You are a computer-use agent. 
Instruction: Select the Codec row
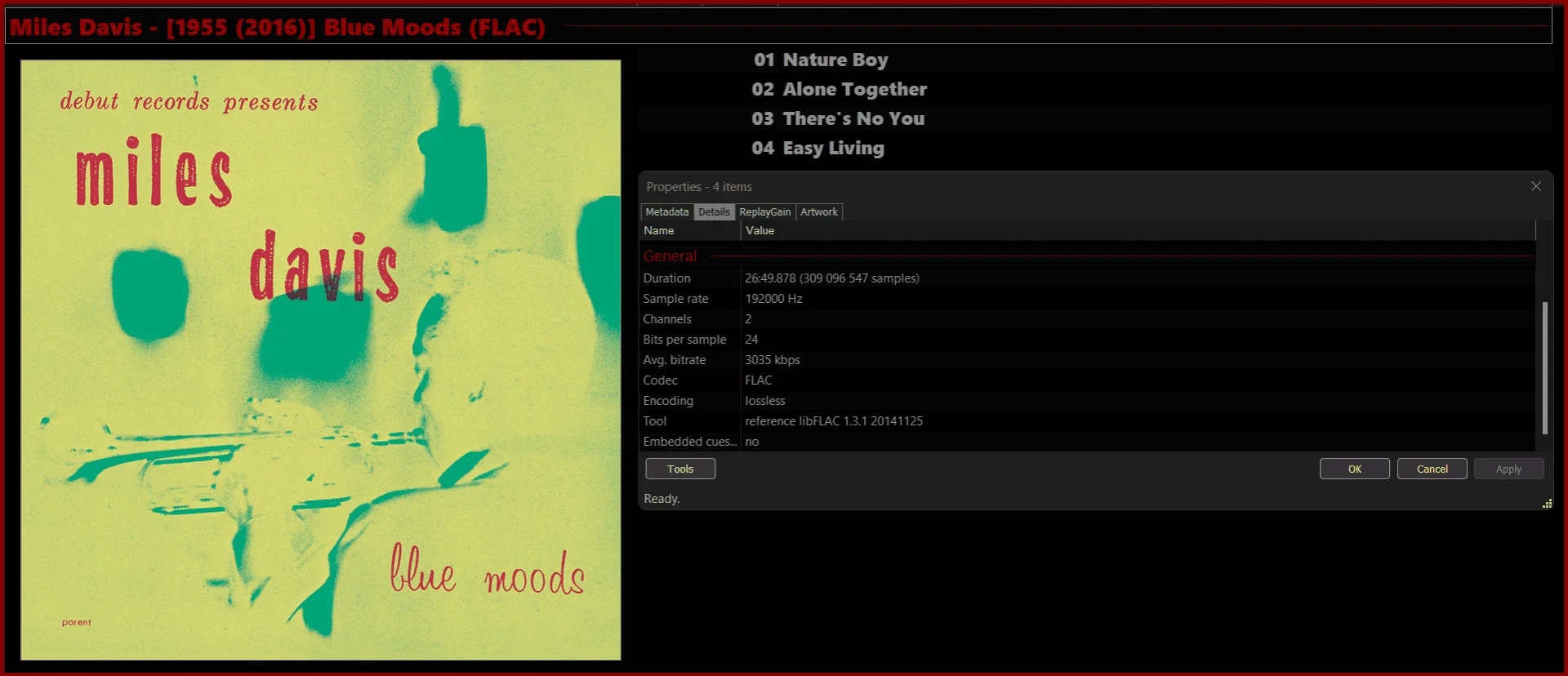[1088, 380]
